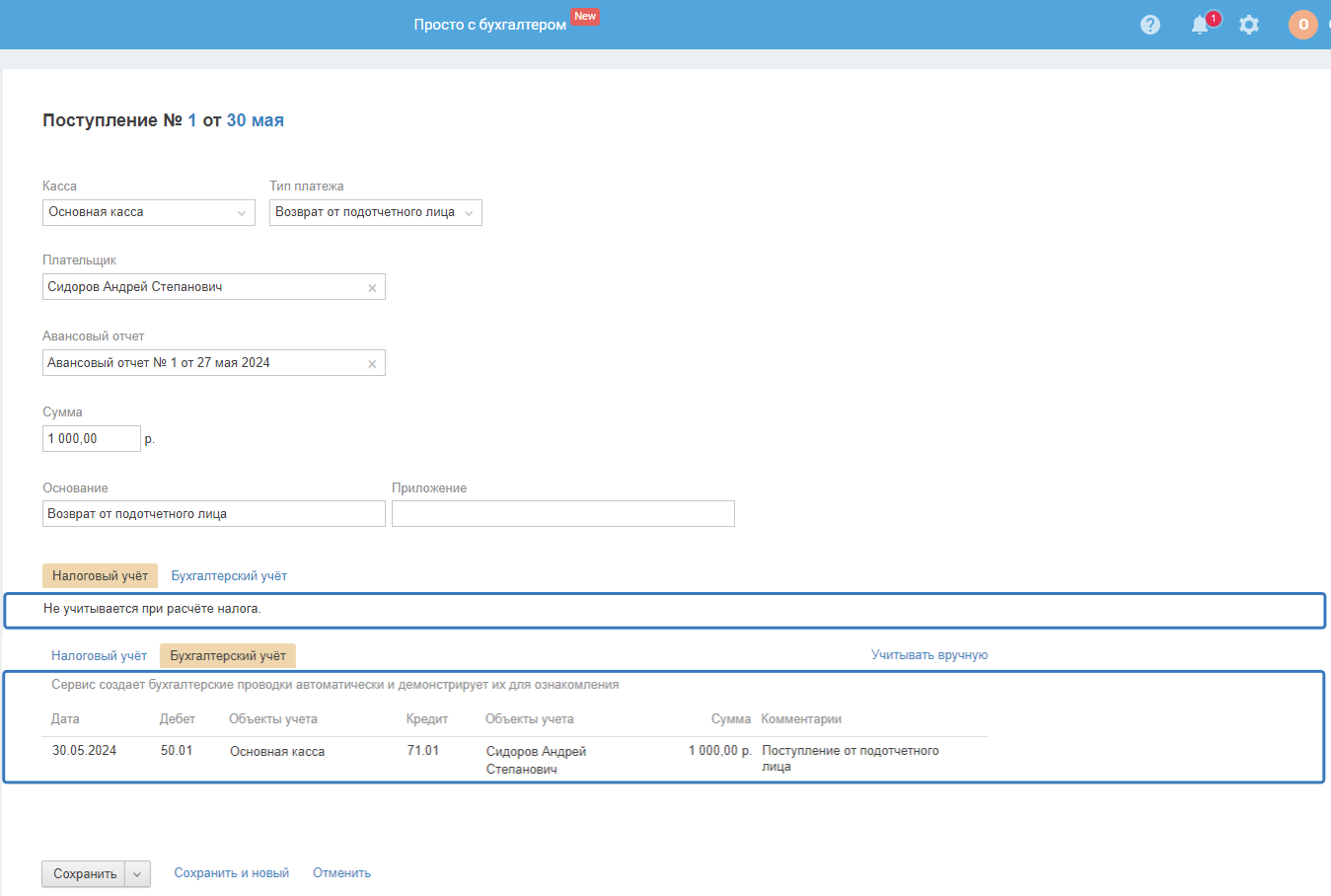Image resolution: width=1331 pixels, height=896 pixels.
Task: Open Просто с бухгалтером header link
Action: coord(489,25)
